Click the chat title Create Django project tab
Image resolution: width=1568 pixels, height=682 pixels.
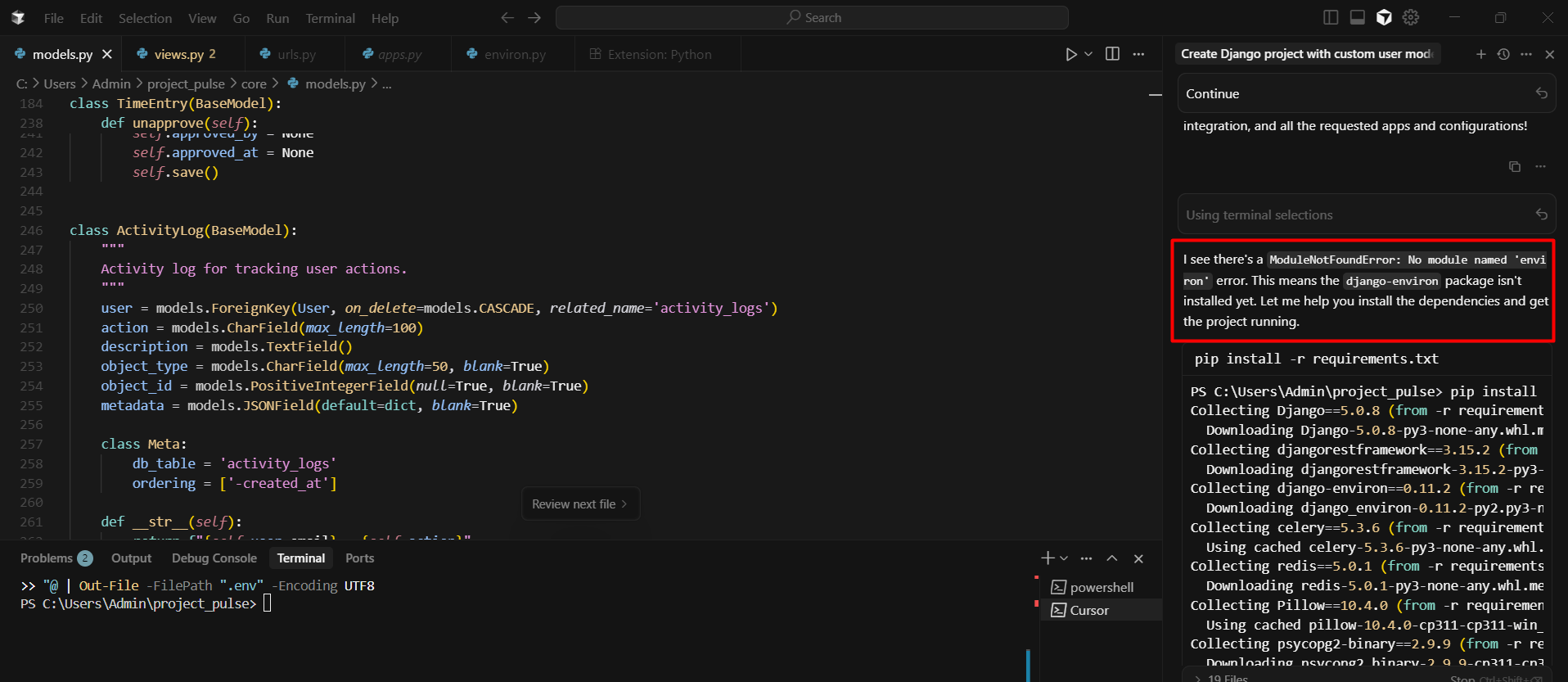pos(1307,54)
